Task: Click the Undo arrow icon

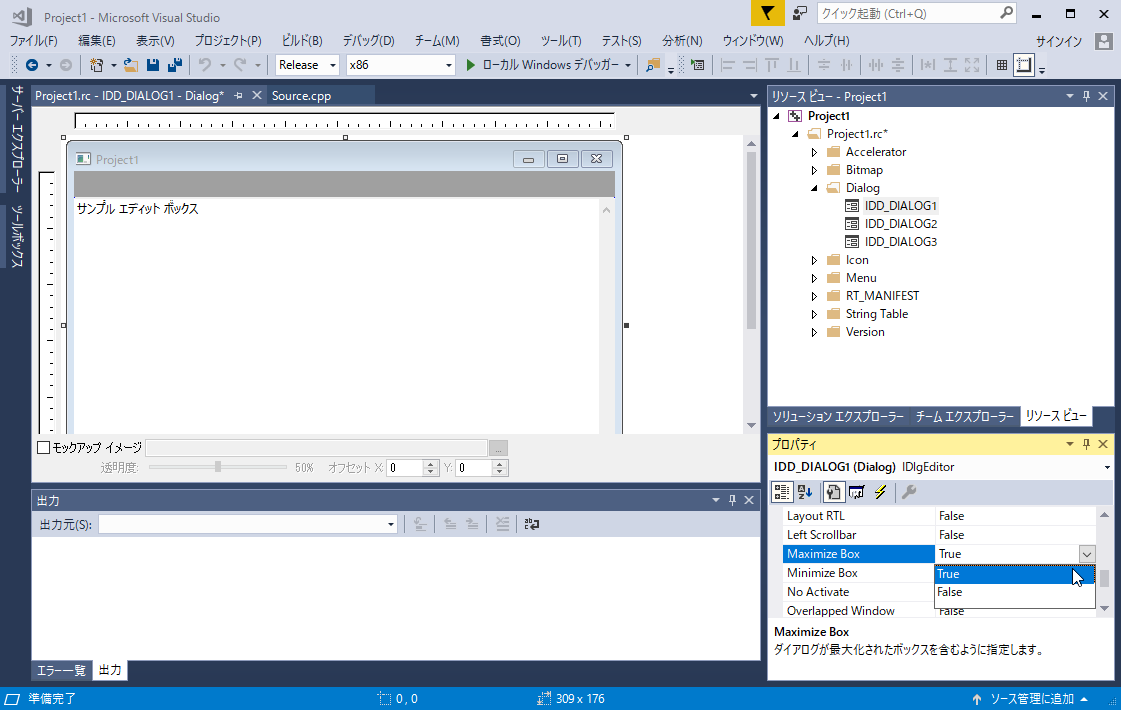Action: [204, 65]
